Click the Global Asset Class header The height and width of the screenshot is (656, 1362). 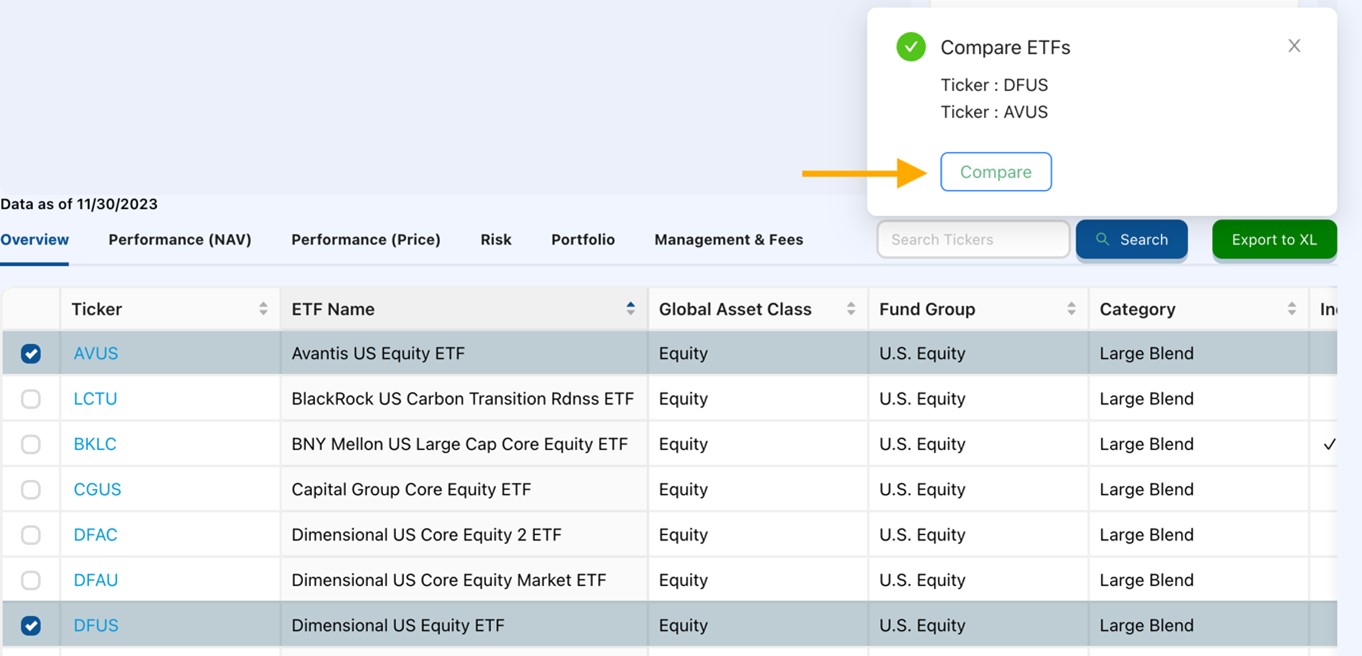click(758, 309)
